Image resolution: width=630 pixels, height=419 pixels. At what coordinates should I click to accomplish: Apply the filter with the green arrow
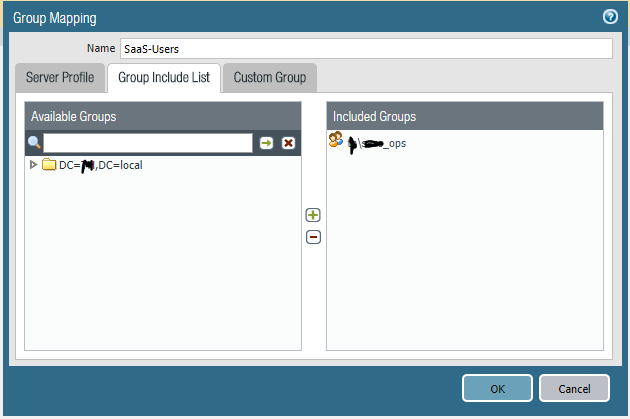click(x=267, y=143)
